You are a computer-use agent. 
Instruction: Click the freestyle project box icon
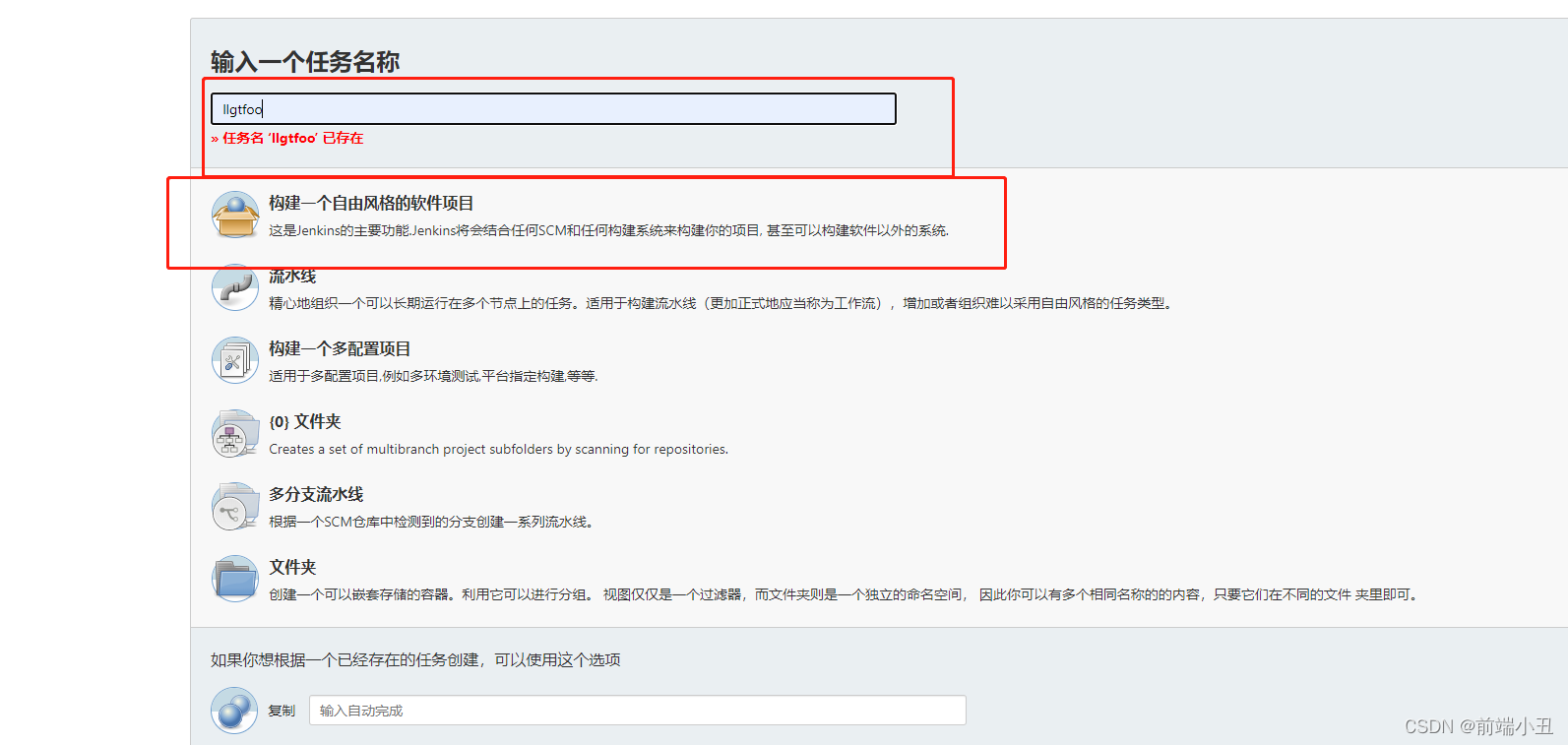point(235,215)
